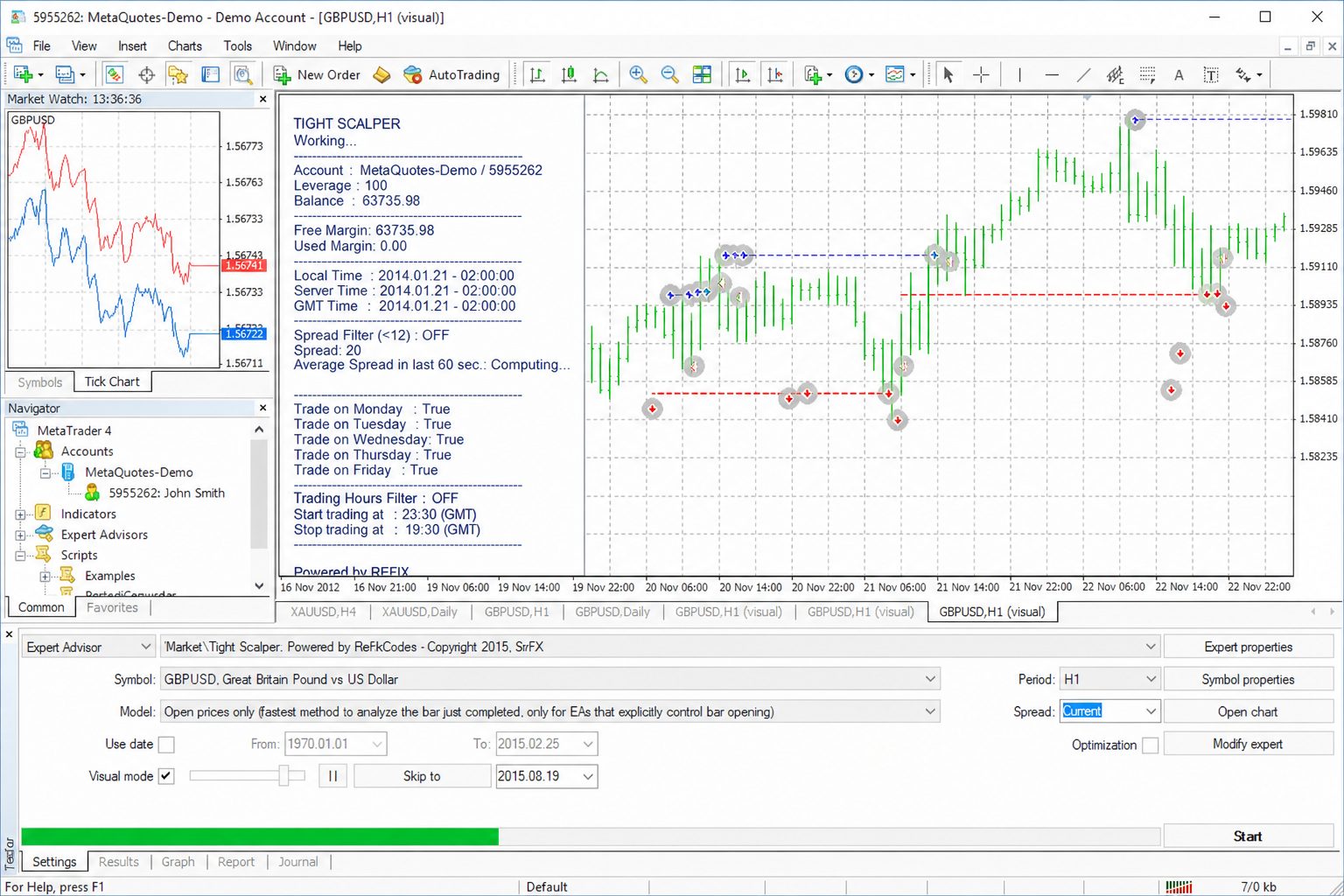Toggle Chart Shift icon
This screenshot has width=1344, height=896.
[775, 74]
